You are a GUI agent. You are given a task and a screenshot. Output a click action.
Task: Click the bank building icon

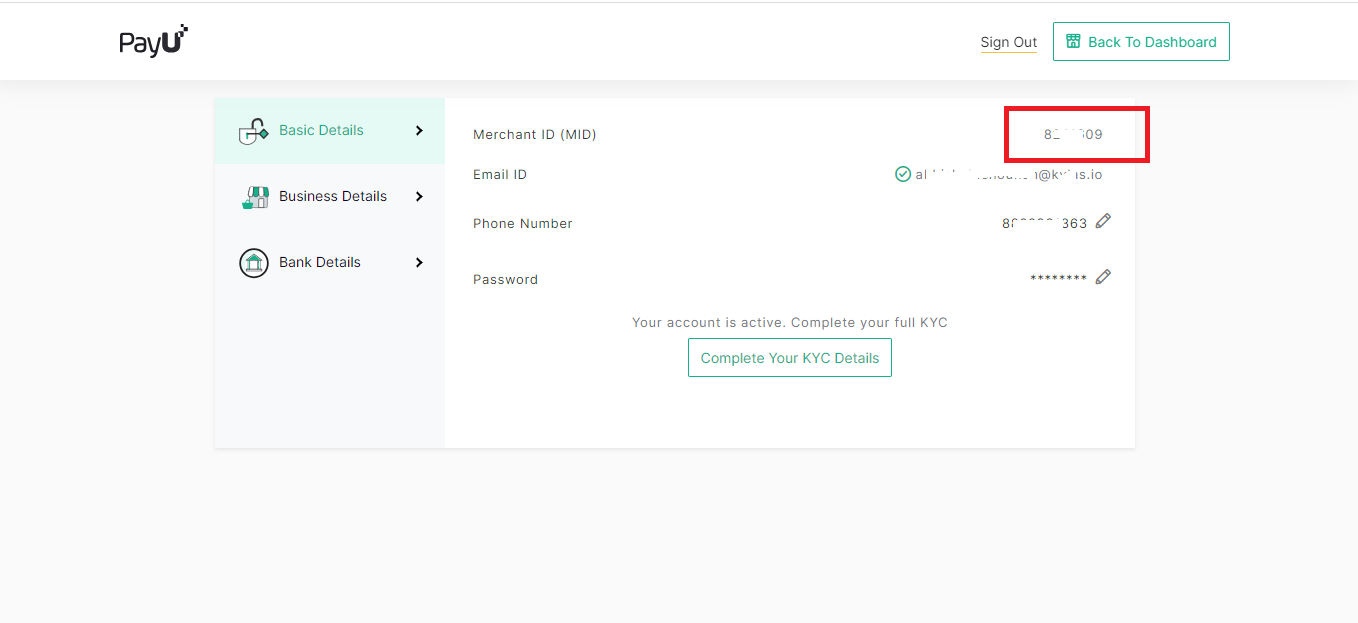tap(254, 263)
